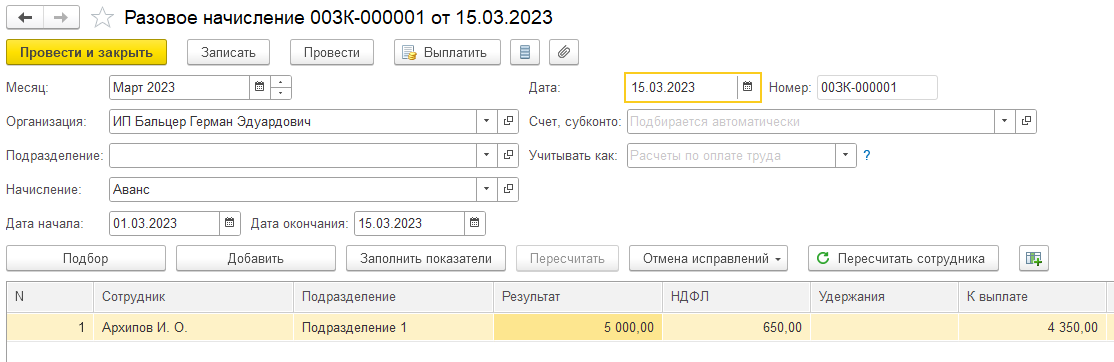
Task: Open the document report list icon
Action: click(525, 52)
